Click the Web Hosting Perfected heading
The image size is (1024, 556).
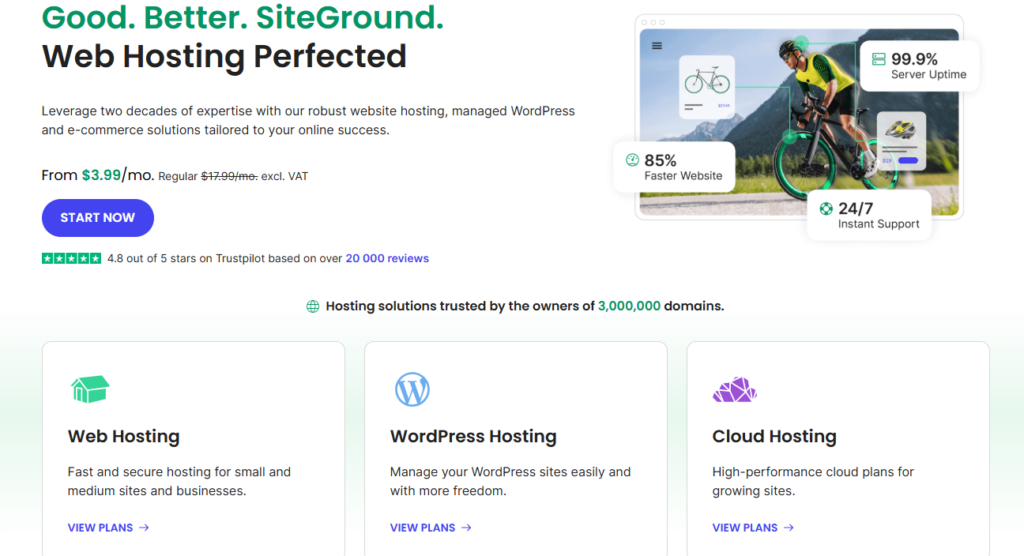pyautogui.click(x=224, y=56)
